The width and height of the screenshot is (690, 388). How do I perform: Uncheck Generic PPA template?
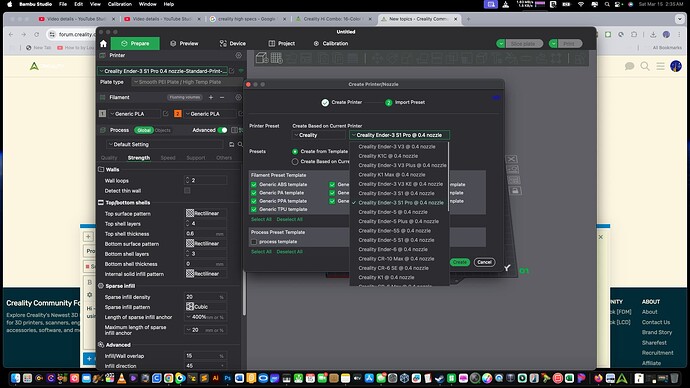(x=254, y=201)
